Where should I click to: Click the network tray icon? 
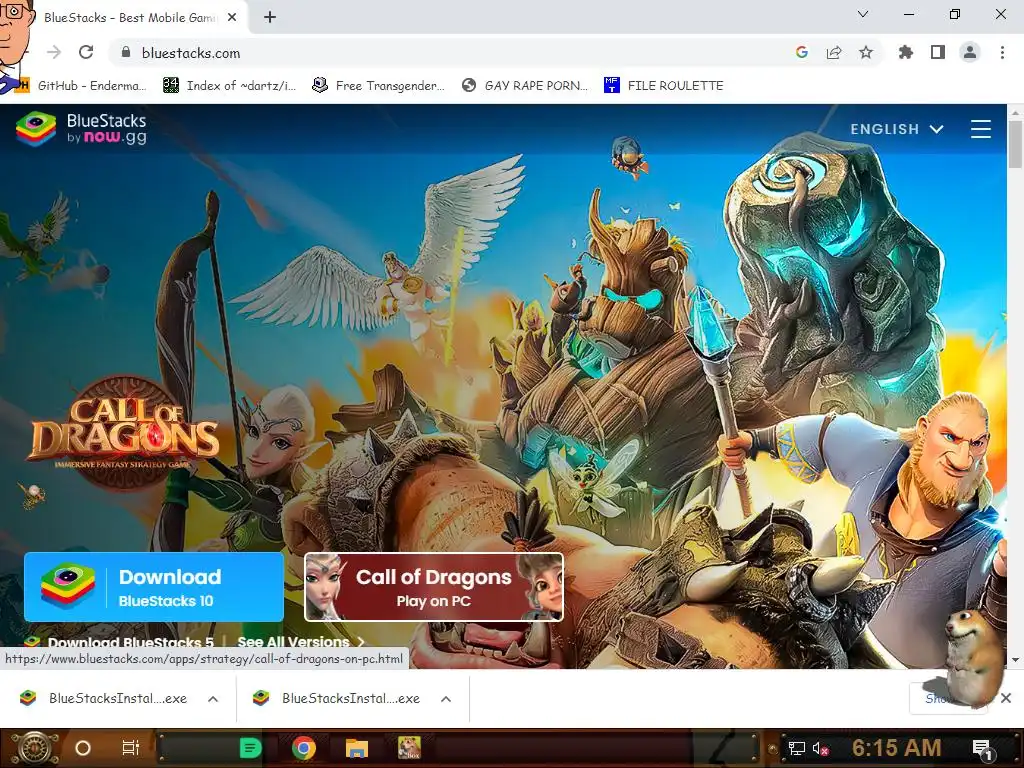797,748
